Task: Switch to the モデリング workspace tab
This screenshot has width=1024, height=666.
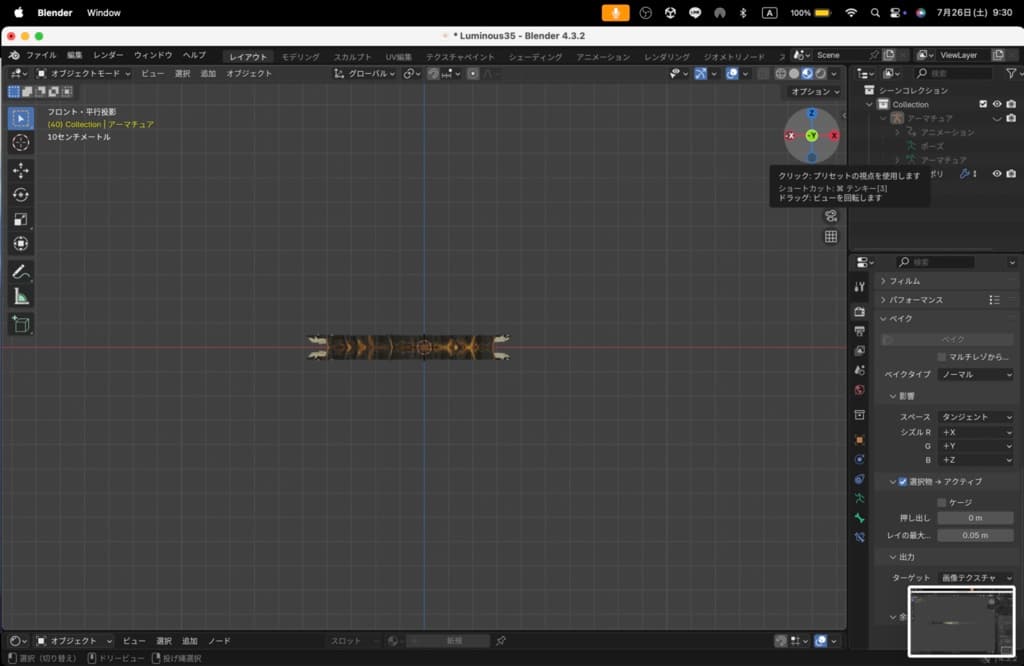Action: 300,57
